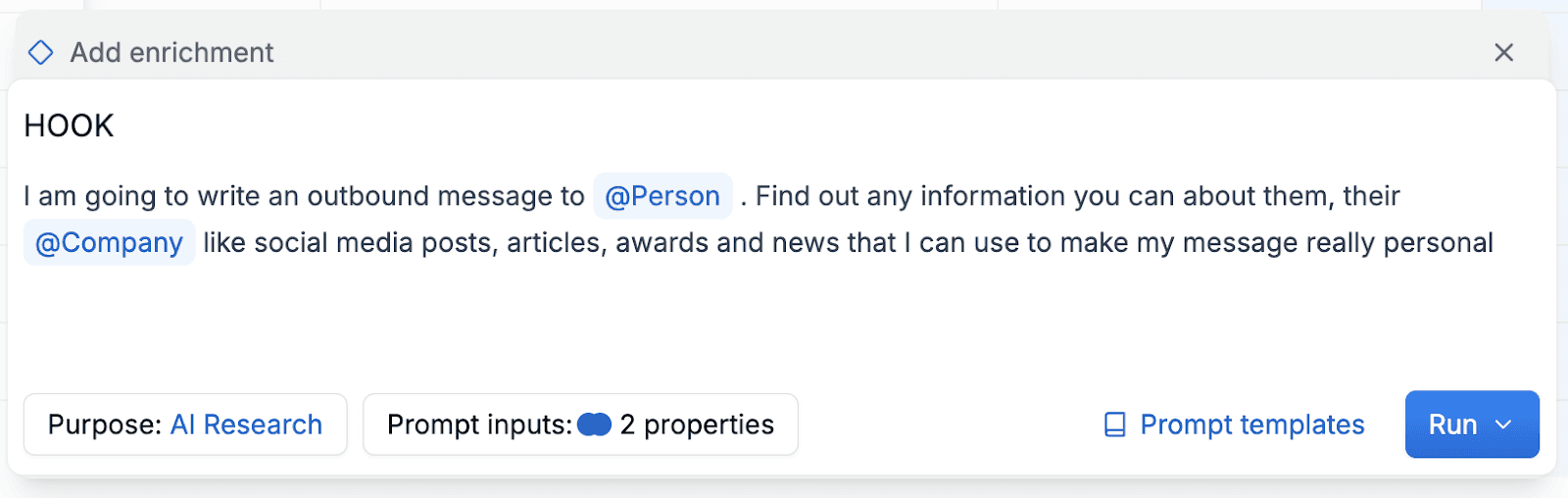The image size is (1568, 498).
Task: Select the @Company property chip
Action: (109, 243)
